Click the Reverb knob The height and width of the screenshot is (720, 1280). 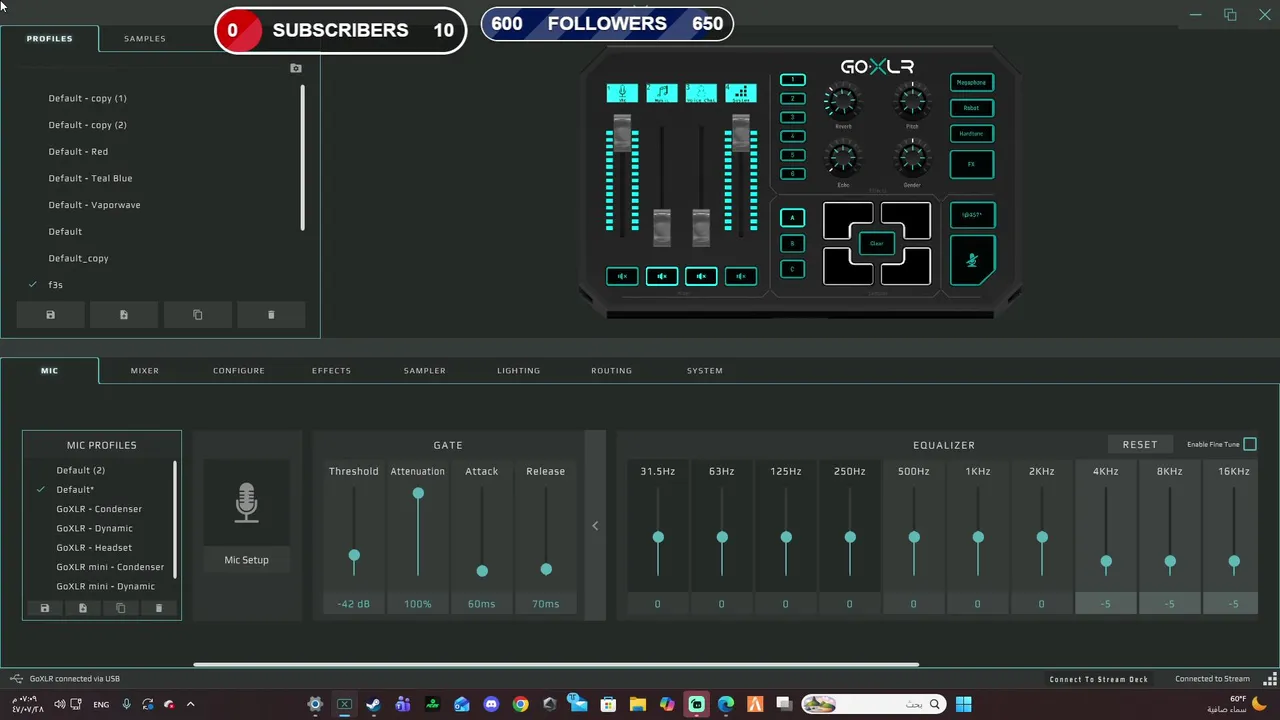pyautogui.click(x=843, y=102)
